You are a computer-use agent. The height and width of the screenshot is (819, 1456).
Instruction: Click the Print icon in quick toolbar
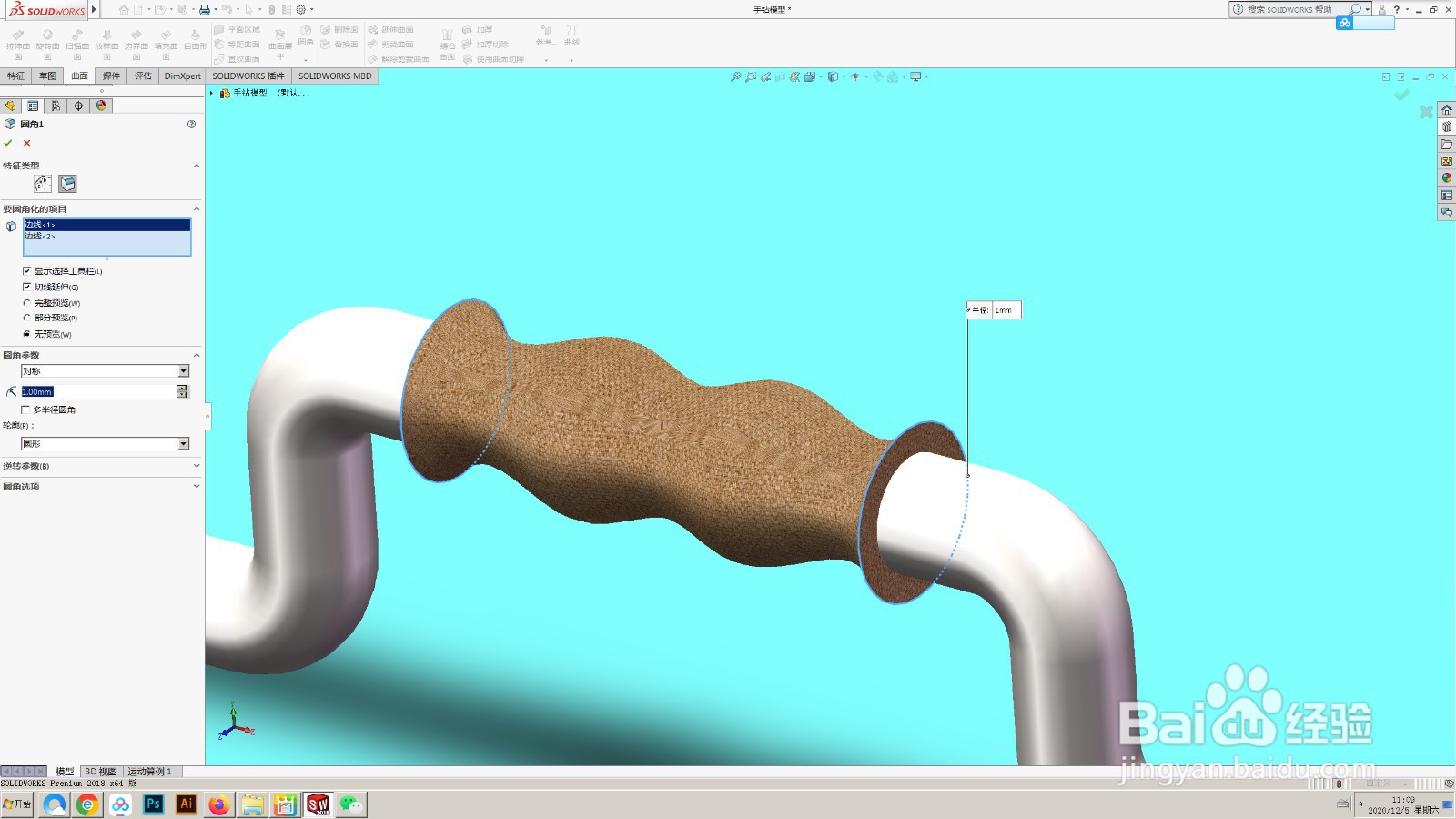click(205, 10)
